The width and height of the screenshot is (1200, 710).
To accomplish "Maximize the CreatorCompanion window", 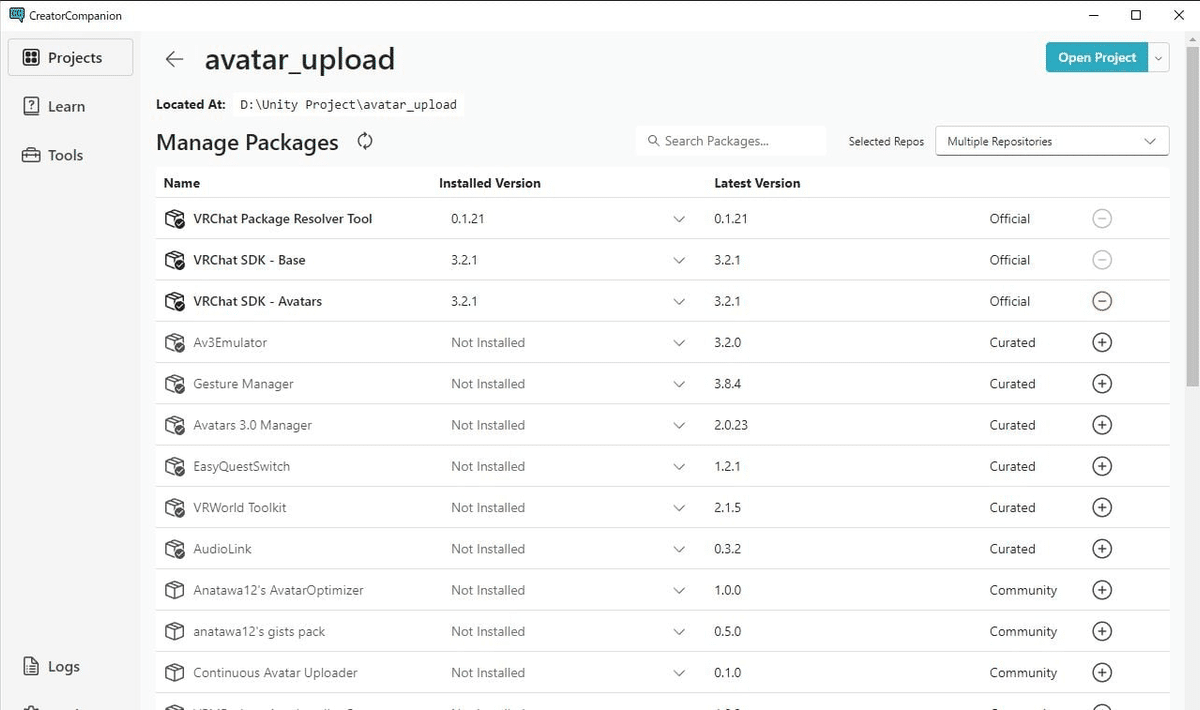I will tap(1136, 15).
